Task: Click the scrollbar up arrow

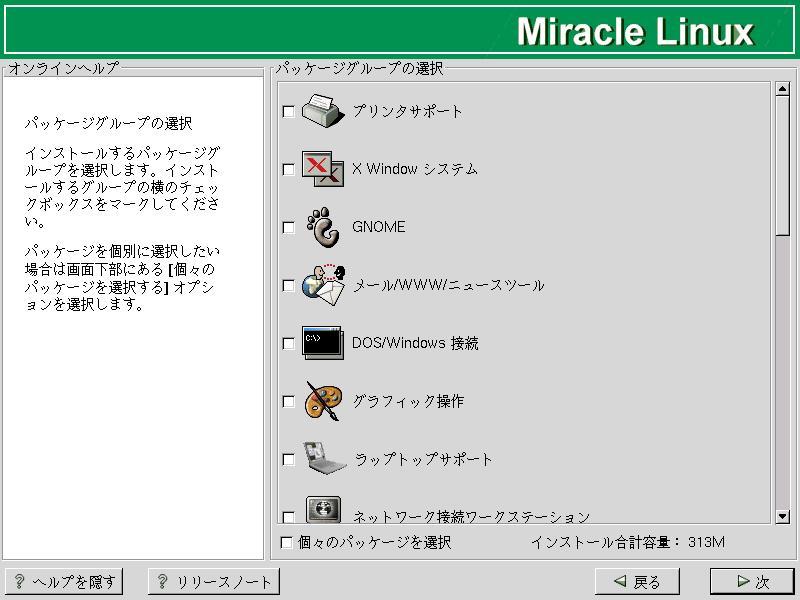Action: (x=782, y=89)
